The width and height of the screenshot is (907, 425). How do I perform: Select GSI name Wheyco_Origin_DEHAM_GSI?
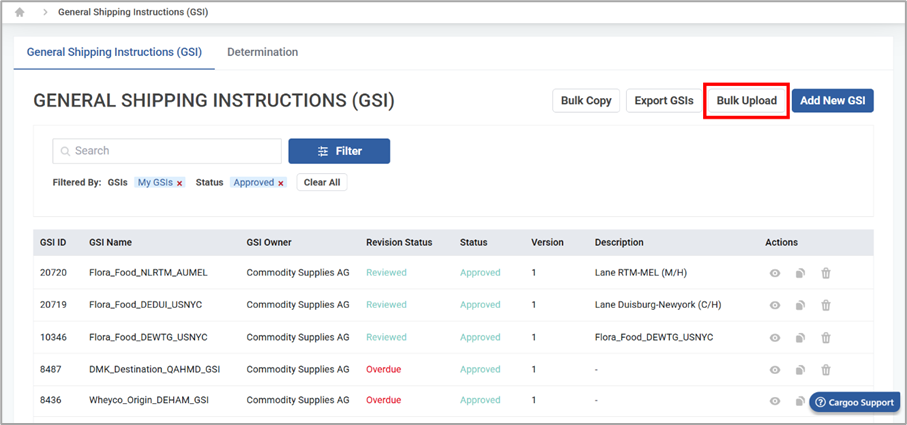point(149,400)
